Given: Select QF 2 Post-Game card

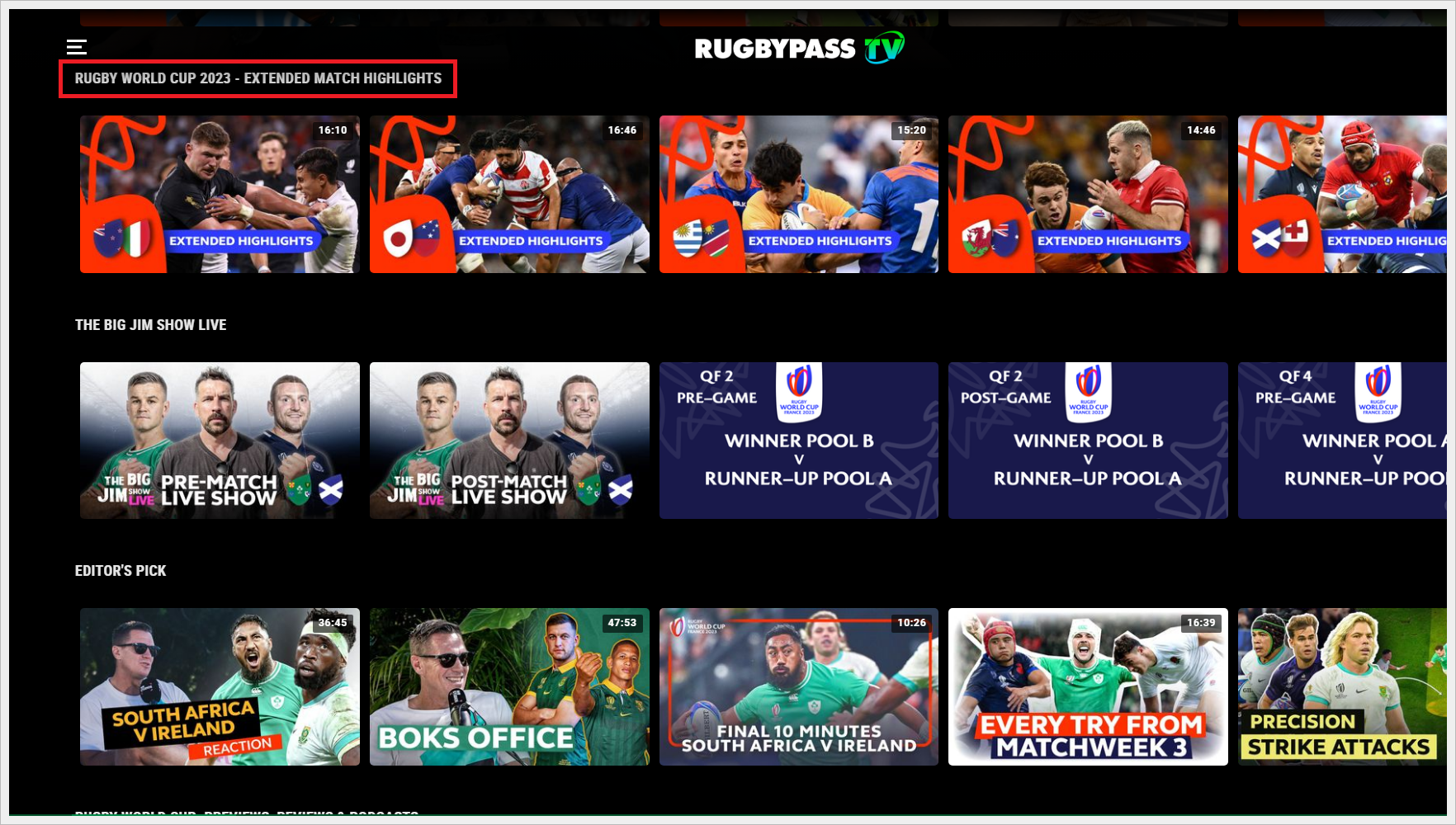Looking at the screenshot, I should (x=1088, y=441).
